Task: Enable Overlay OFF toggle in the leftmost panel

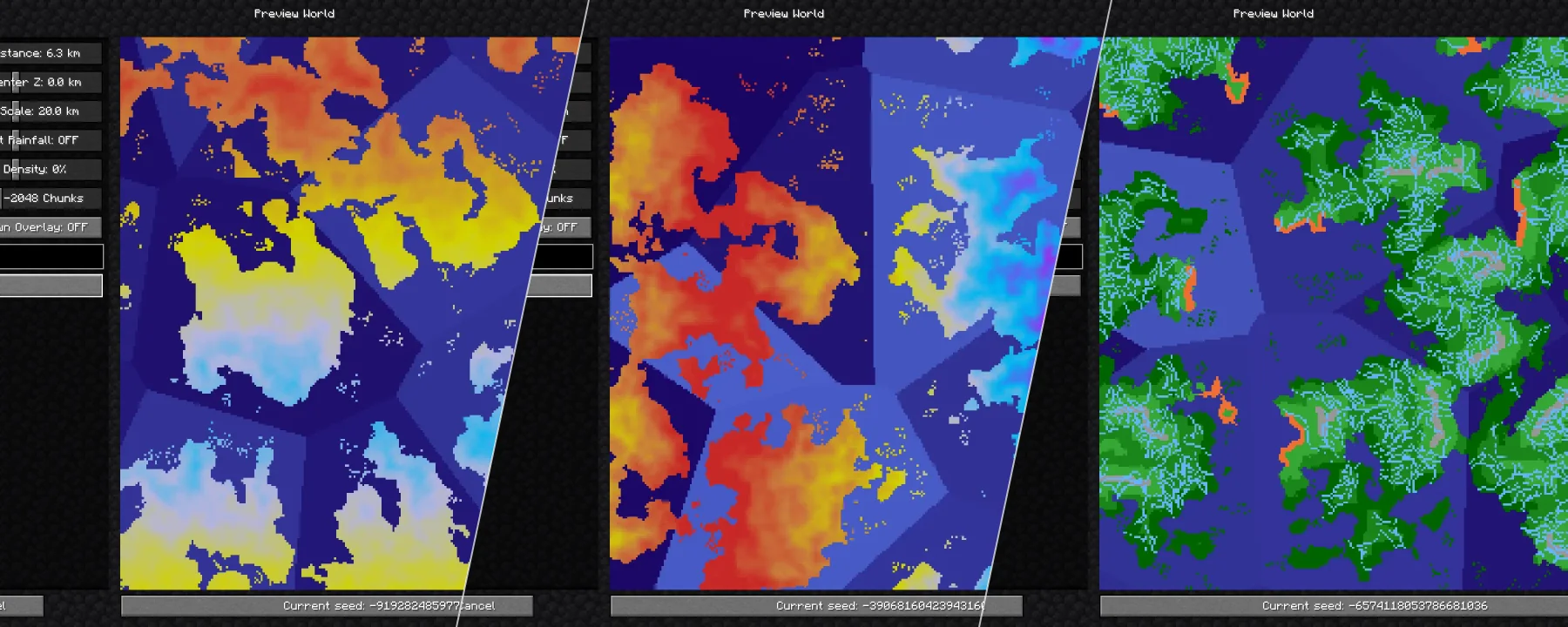Action: 51,227
